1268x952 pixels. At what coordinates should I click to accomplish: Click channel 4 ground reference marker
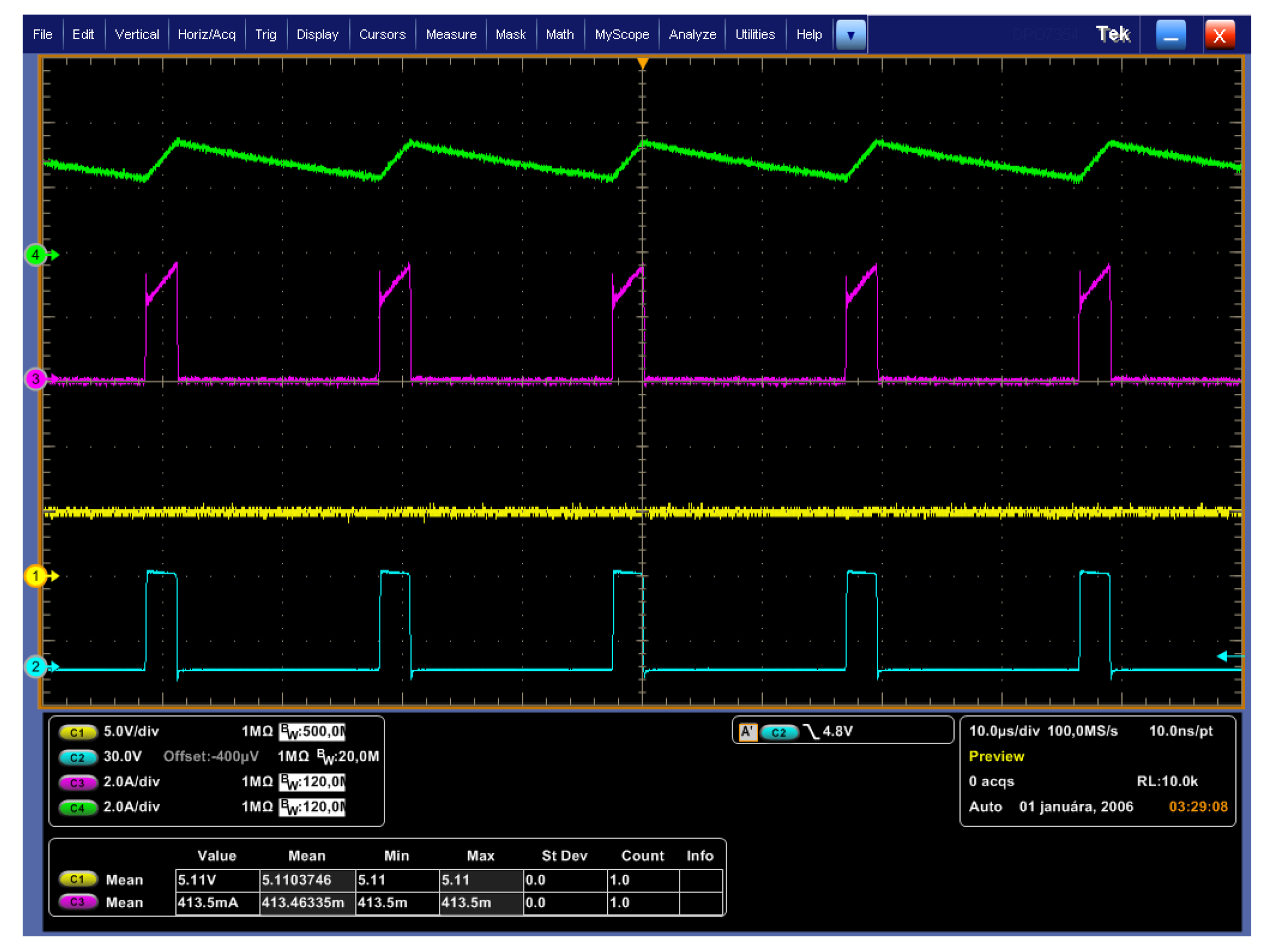[36, 254]
